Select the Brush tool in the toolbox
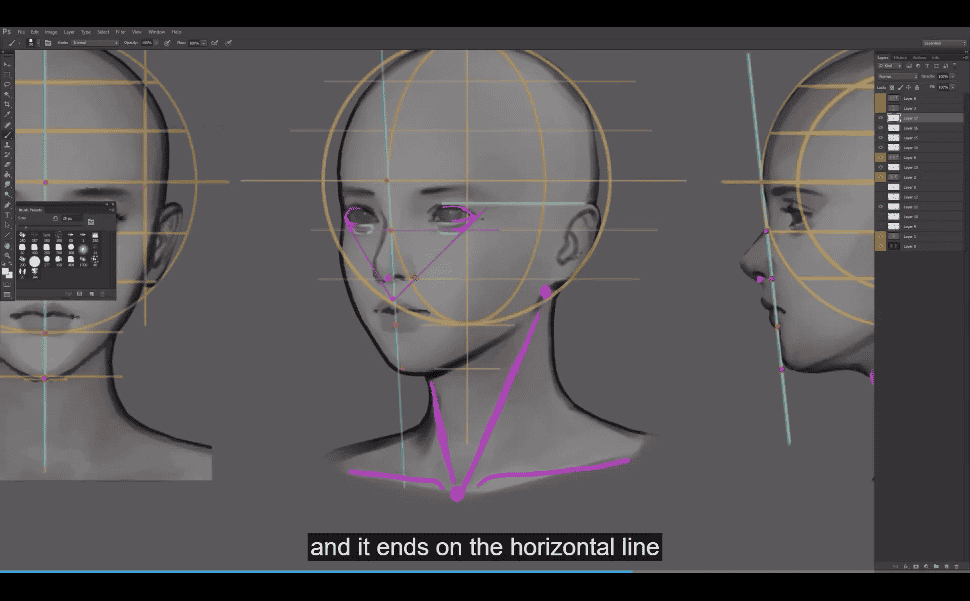 coord(7,135)
